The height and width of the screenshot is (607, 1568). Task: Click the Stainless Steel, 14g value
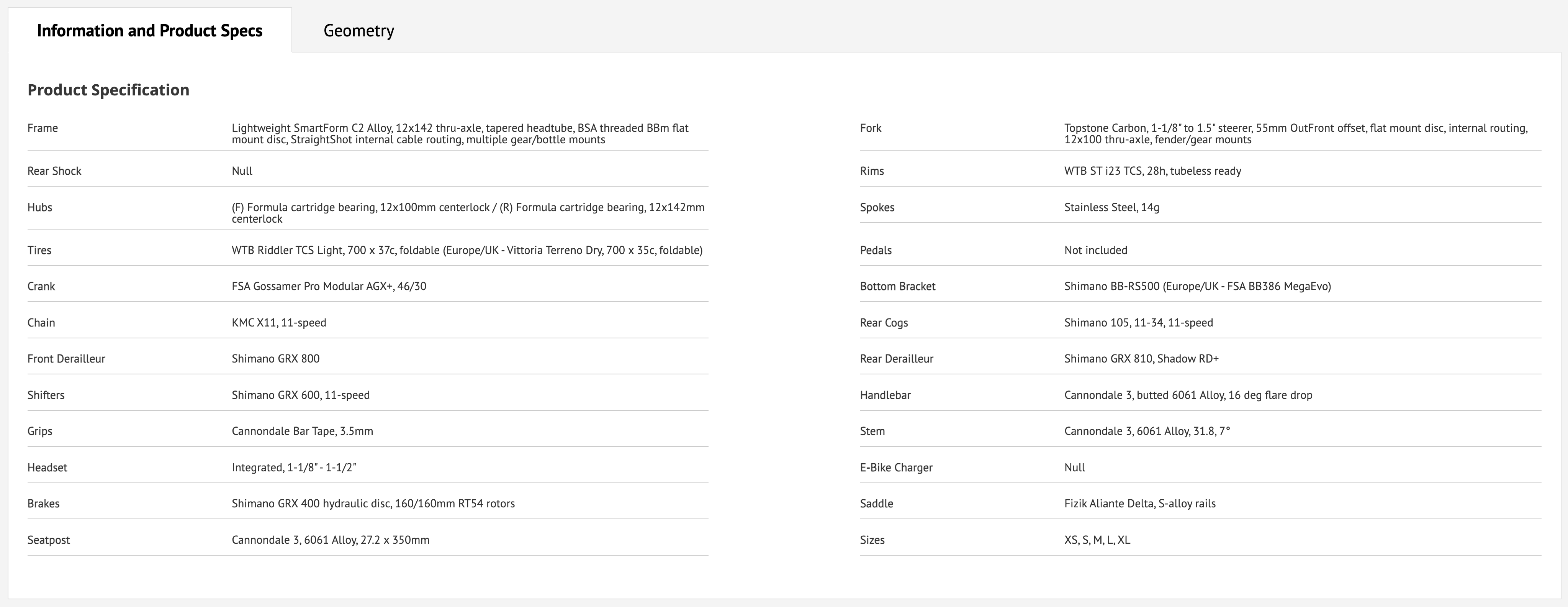coord(1111,208)
